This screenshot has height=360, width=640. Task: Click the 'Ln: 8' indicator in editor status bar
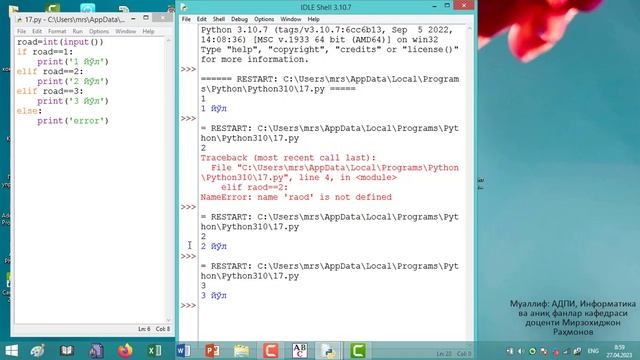[144, 329]
